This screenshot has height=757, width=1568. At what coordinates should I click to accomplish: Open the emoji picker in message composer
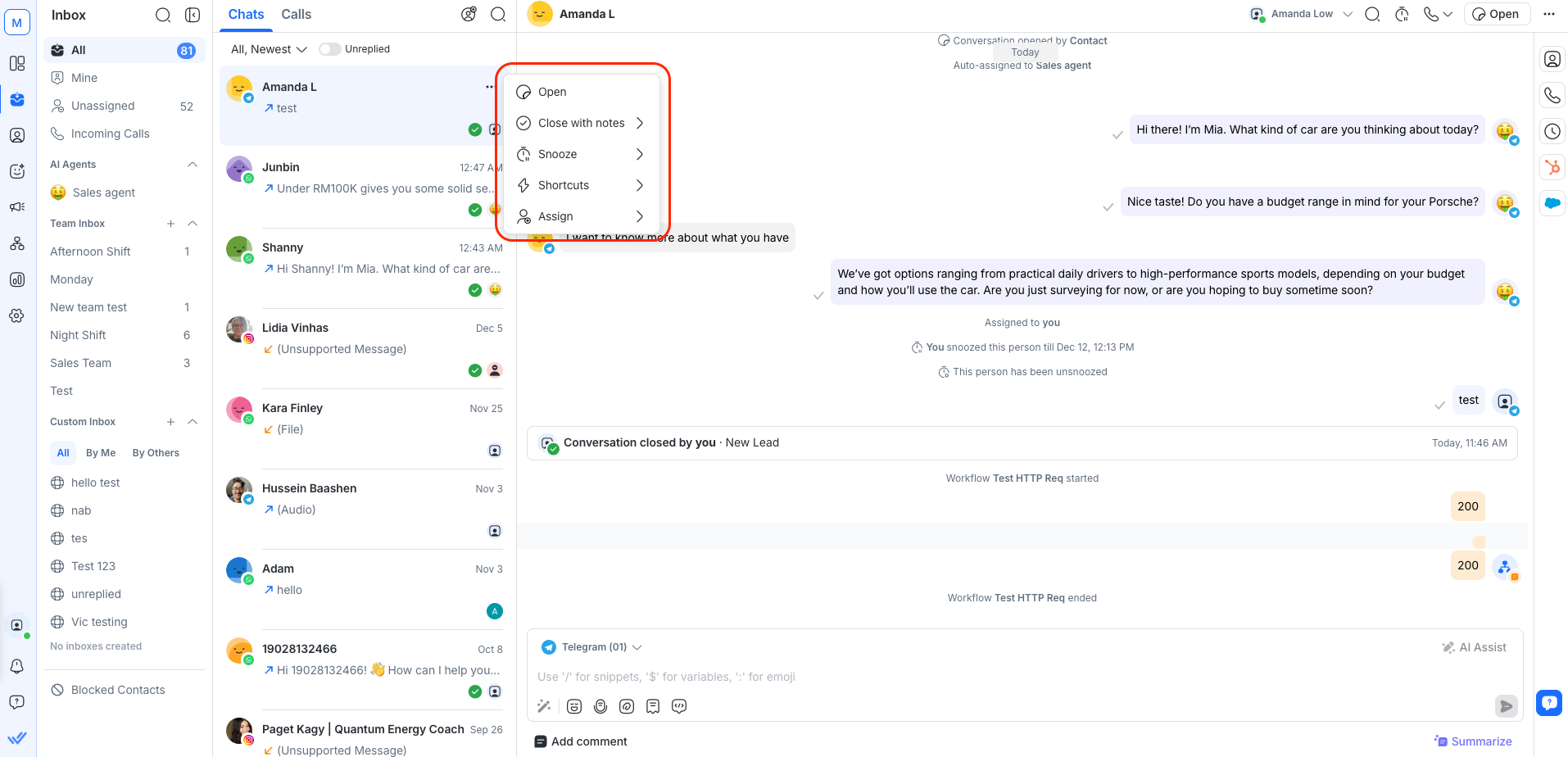click(x=574, y=706)
